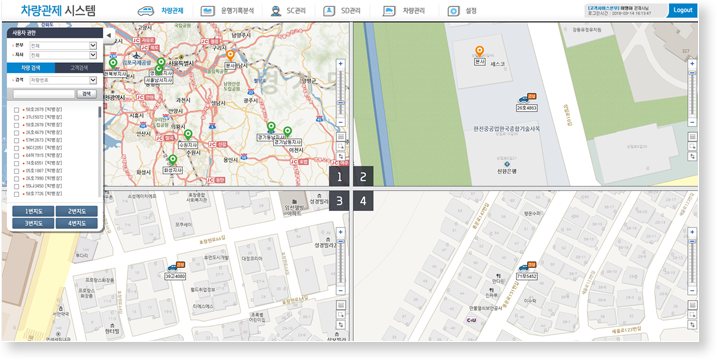This screenshot has width=717, height=360.
Task: Click the green 화성지사 map pin
Action: (x=172, y=160)
